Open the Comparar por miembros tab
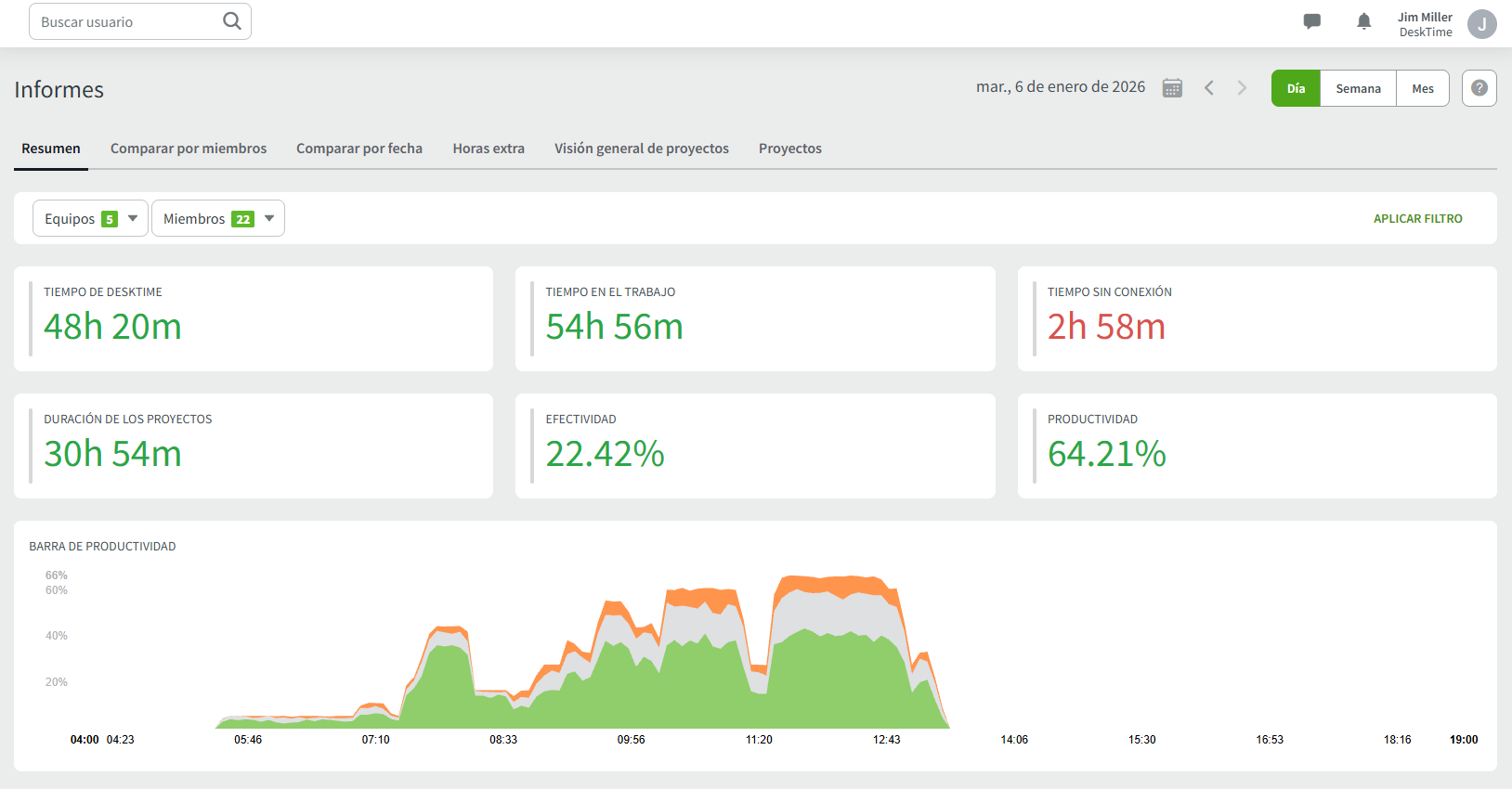Viewport: 1512px width, 789px height. [x=189, y=149]
